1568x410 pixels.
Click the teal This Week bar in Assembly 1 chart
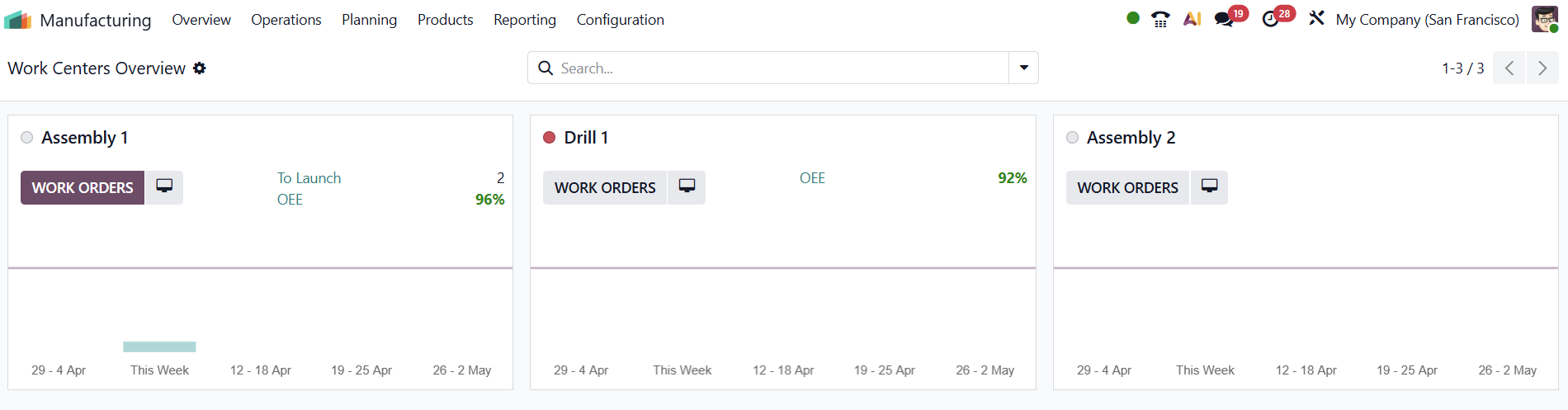(x=159, y=346)
